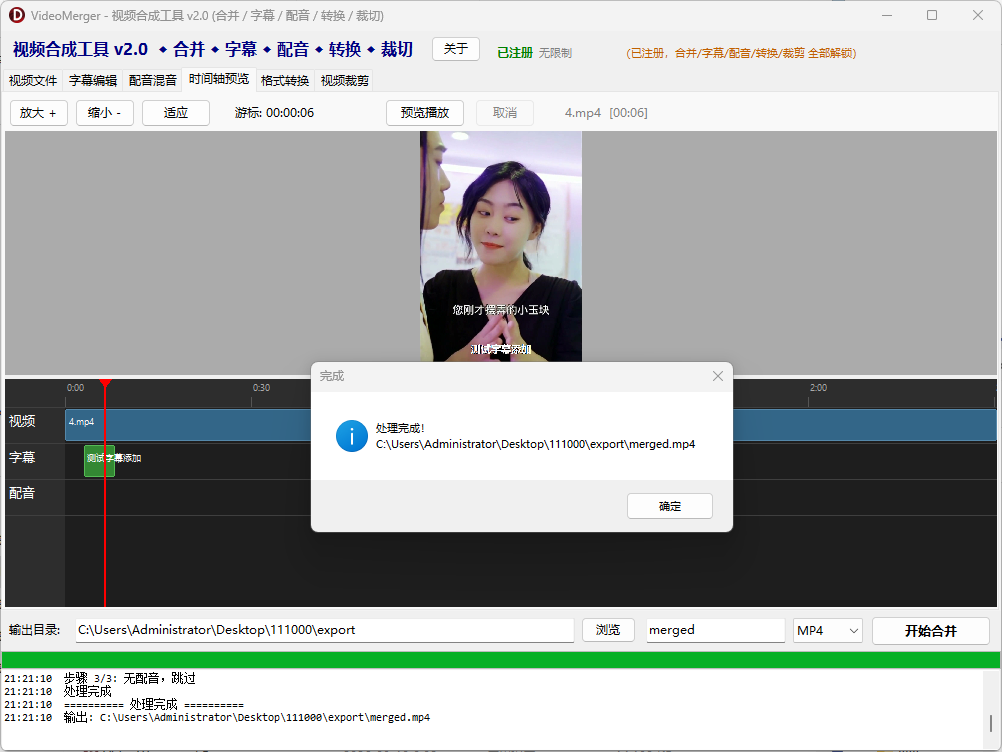1002x752 pixels.
Task: Cancel preview using the 取消 button
Action: [x=504, y=113]
